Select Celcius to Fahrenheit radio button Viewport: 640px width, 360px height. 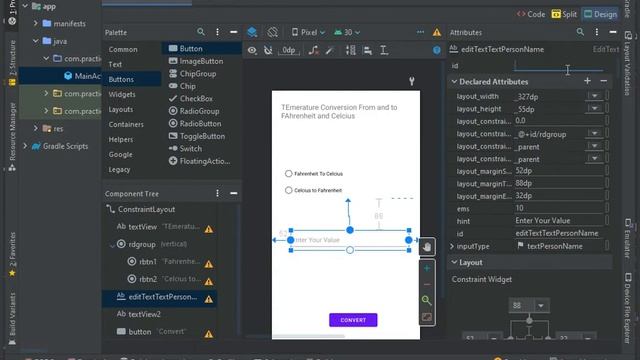(313, 190)
